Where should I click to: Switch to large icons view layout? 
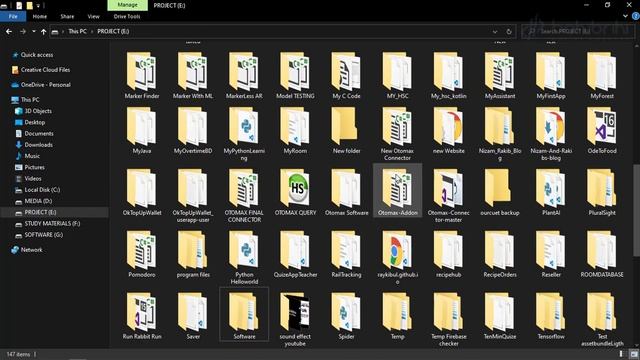pos(633,354)
